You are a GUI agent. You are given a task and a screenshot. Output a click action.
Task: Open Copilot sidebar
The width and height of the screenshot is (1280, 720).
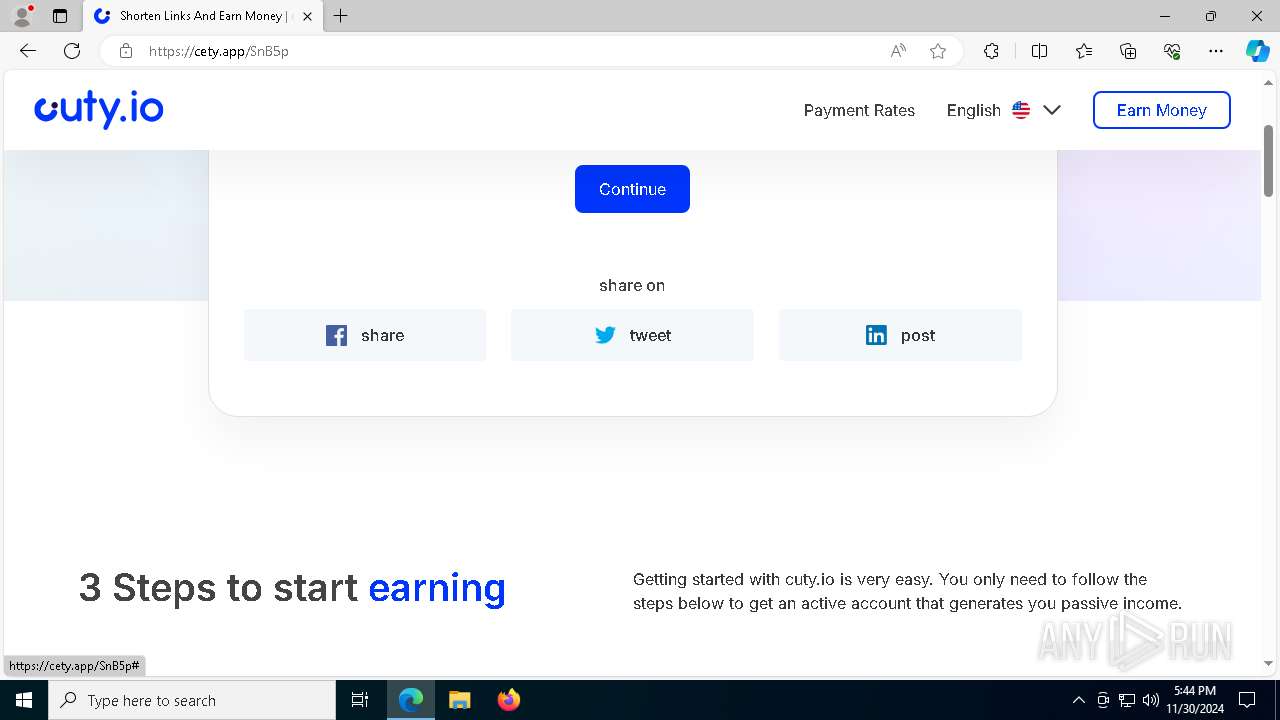point(1258,51)
